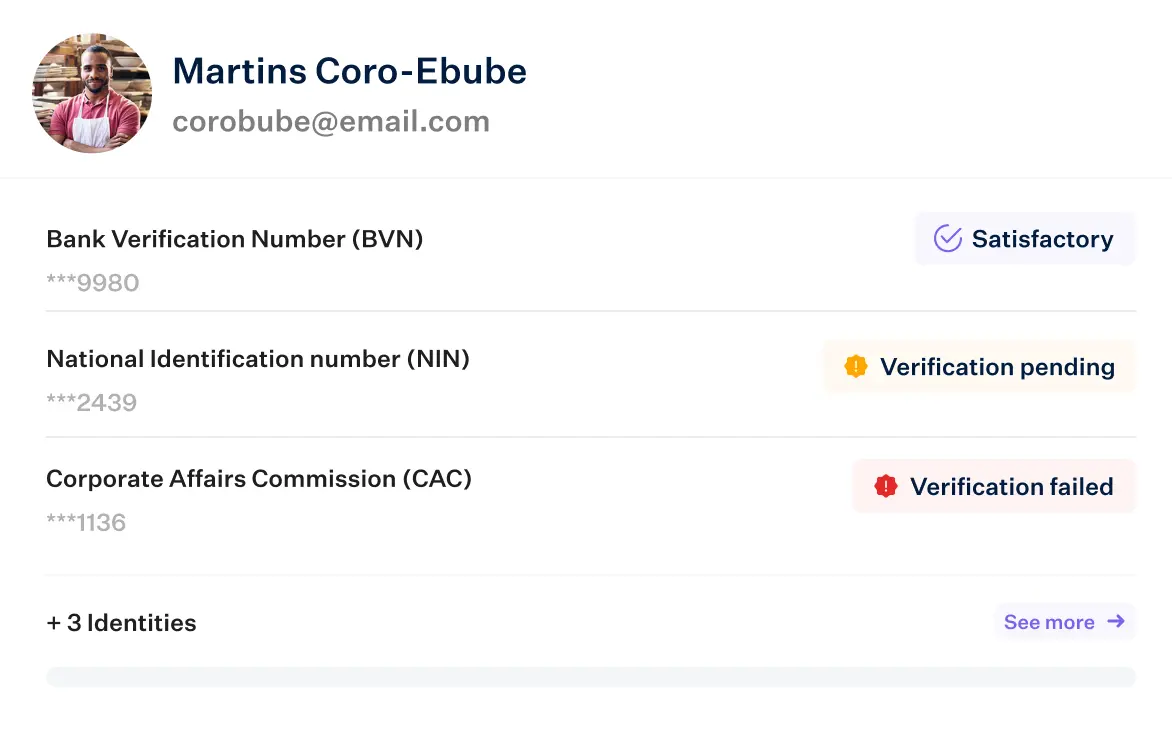Viewport: 1172px width, 737px height.
Task: Click the arrow icon next to See more
Action: (x=1116, y=621)
